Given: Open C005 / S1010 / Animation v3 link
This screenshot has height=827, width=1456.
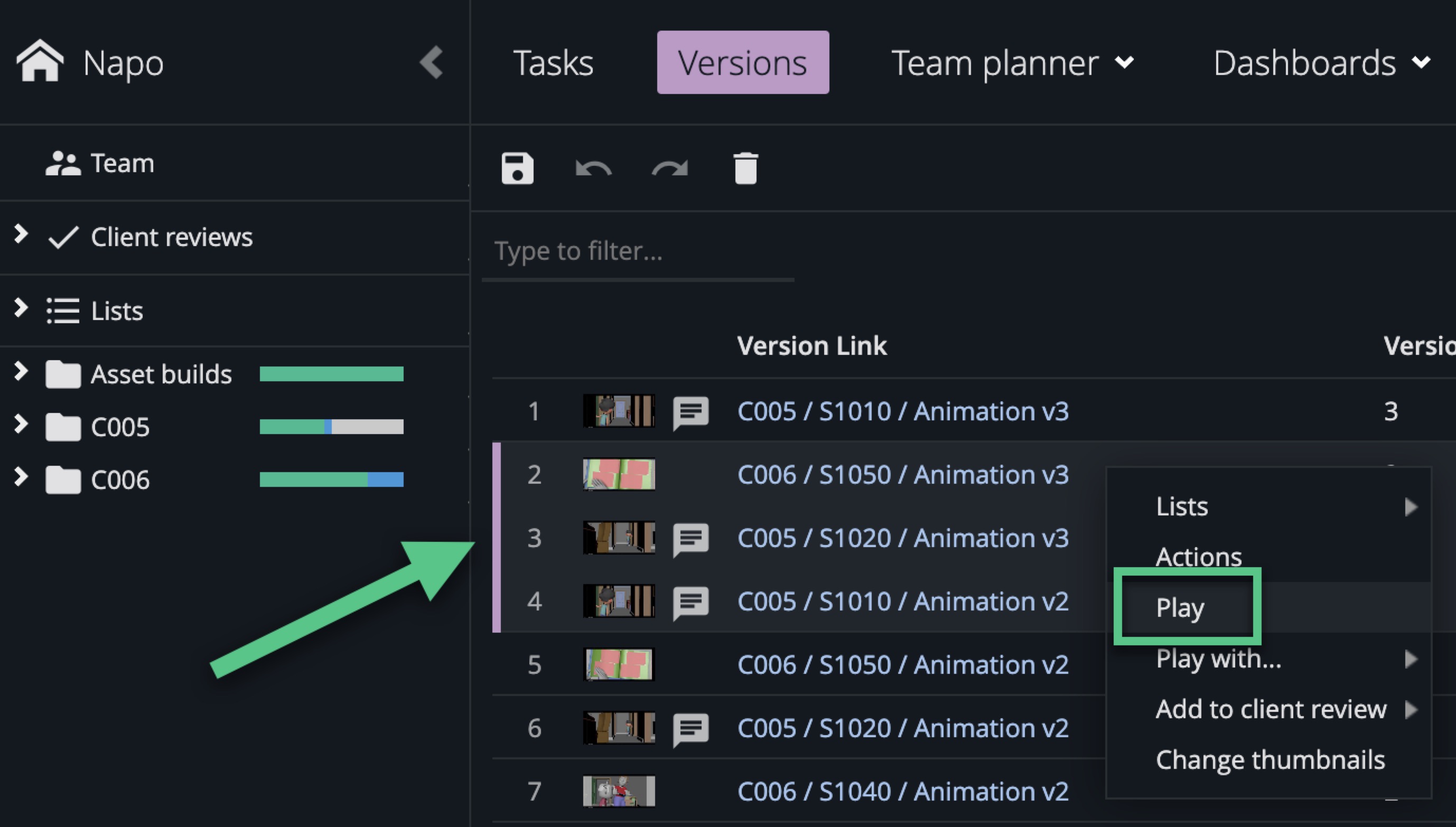Looking at the screenshot, I should [903, 411].
